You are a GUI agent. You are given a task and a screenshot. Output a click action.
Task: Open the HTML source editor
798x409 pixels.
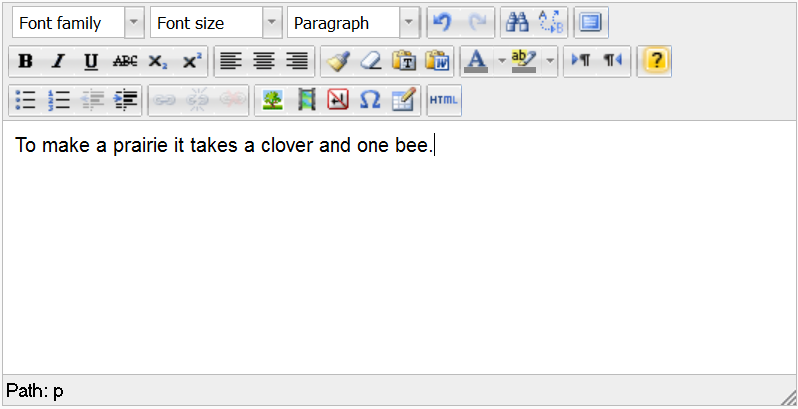(444, 100)
